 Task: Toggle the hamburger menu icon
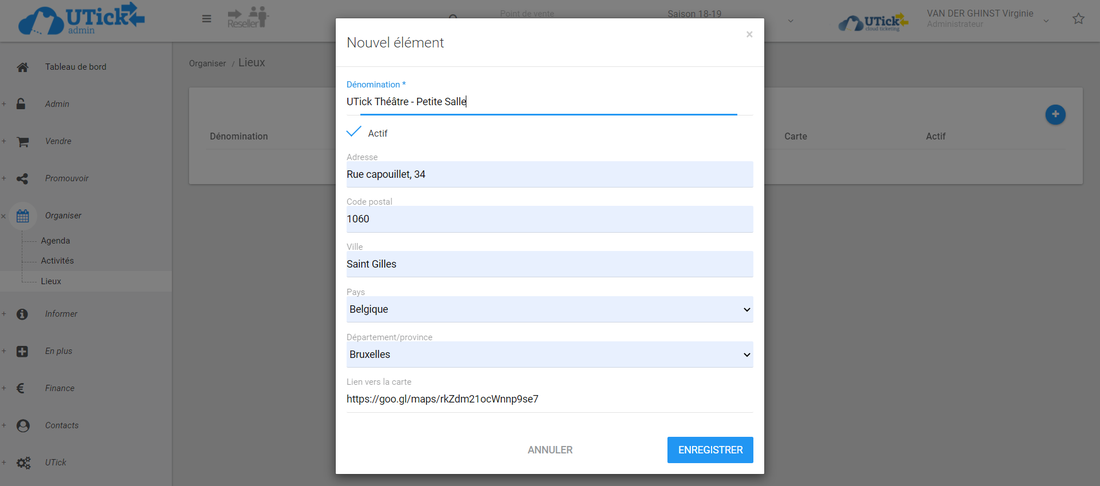[206, 18]
